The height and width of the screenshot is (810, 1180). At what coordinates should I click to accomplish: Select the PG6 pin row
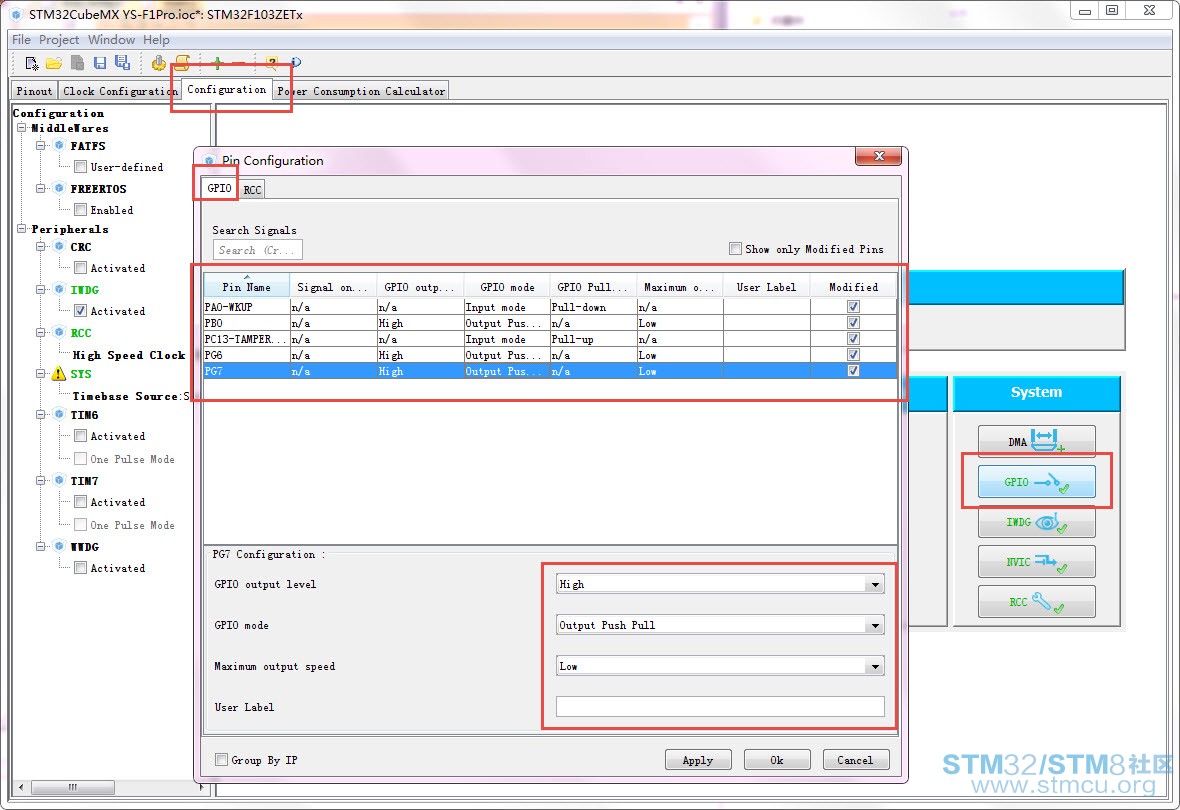click(550, 355)
